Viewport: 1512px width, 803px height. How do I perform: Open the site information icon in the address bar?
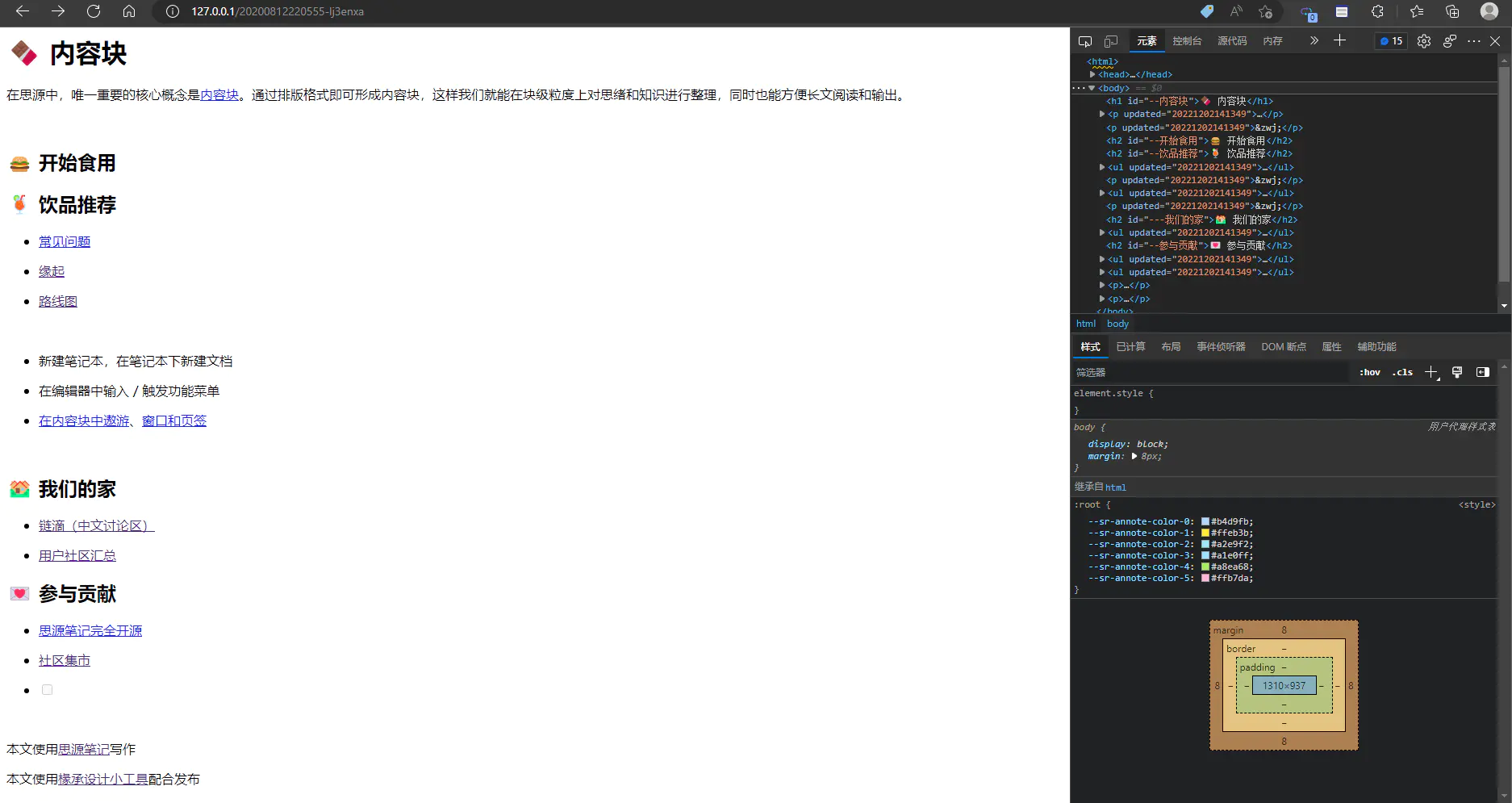172,11
